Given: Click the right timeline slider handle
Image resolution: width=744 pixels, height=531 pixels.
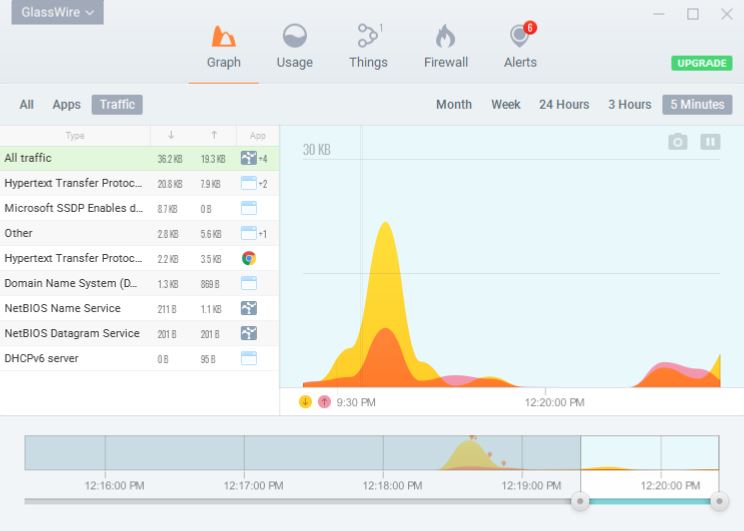Looking at the screenshot, I should pos(719,501).
